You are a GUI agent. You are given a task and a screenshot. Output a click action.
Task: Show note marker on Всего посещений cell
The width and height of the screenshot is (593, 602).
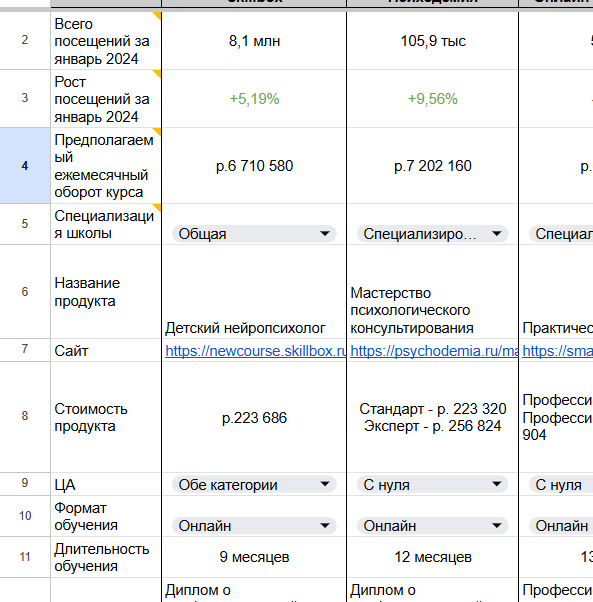(x=157, y=16)
